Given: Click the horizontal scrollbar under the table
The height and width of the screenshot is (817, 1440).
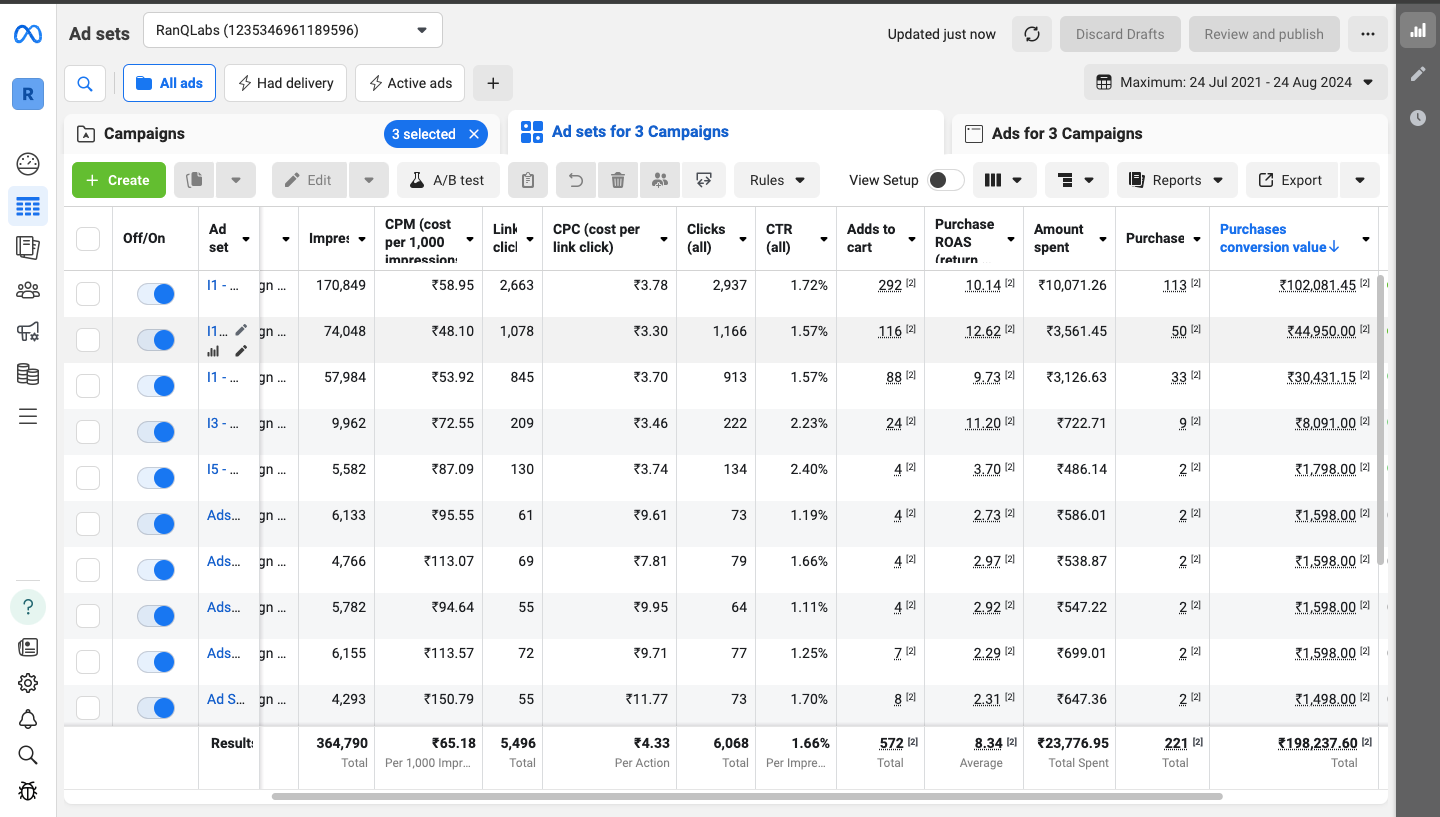Looking at the screenshot, I should pos(746,797).
